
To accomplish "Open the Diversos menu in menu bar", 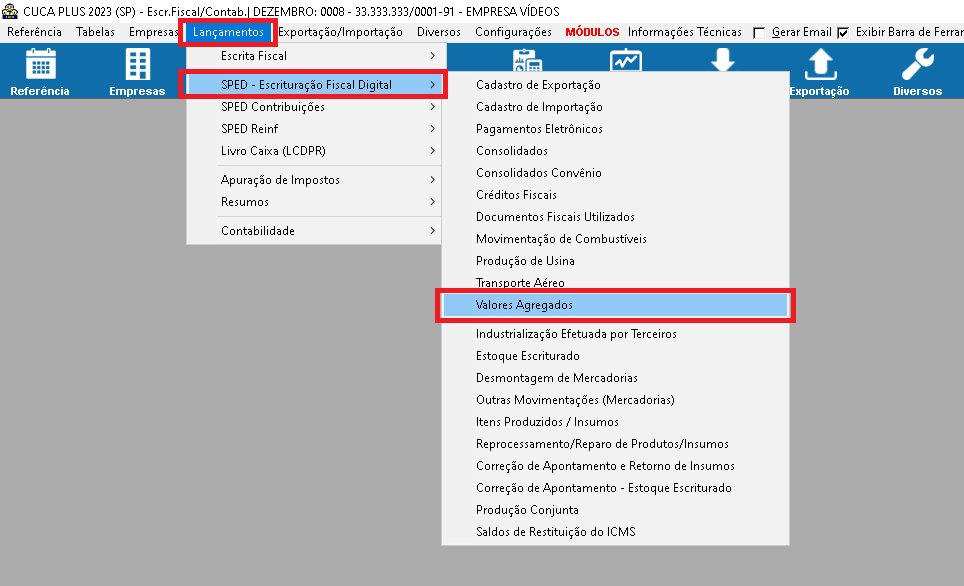I will tap(439, 32).
